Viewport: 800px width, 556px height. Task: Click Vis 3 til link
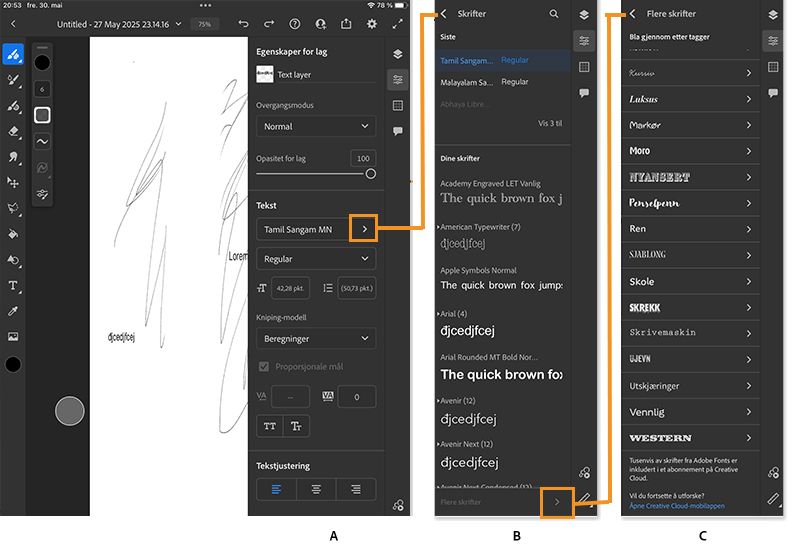coord(550,123)
